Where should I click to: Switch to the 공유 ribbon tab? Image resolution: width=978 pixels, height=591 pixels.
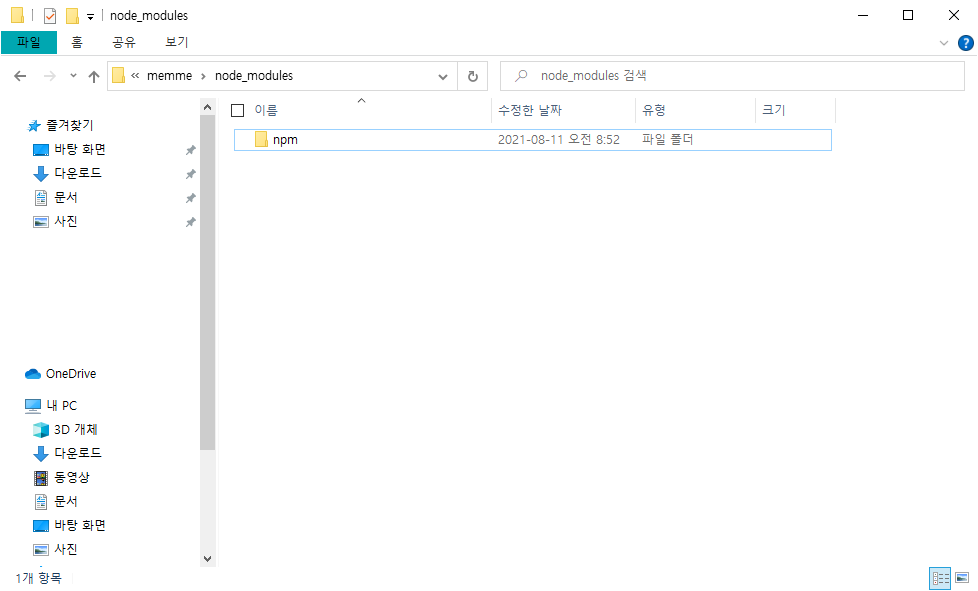[x=123, y=42]
